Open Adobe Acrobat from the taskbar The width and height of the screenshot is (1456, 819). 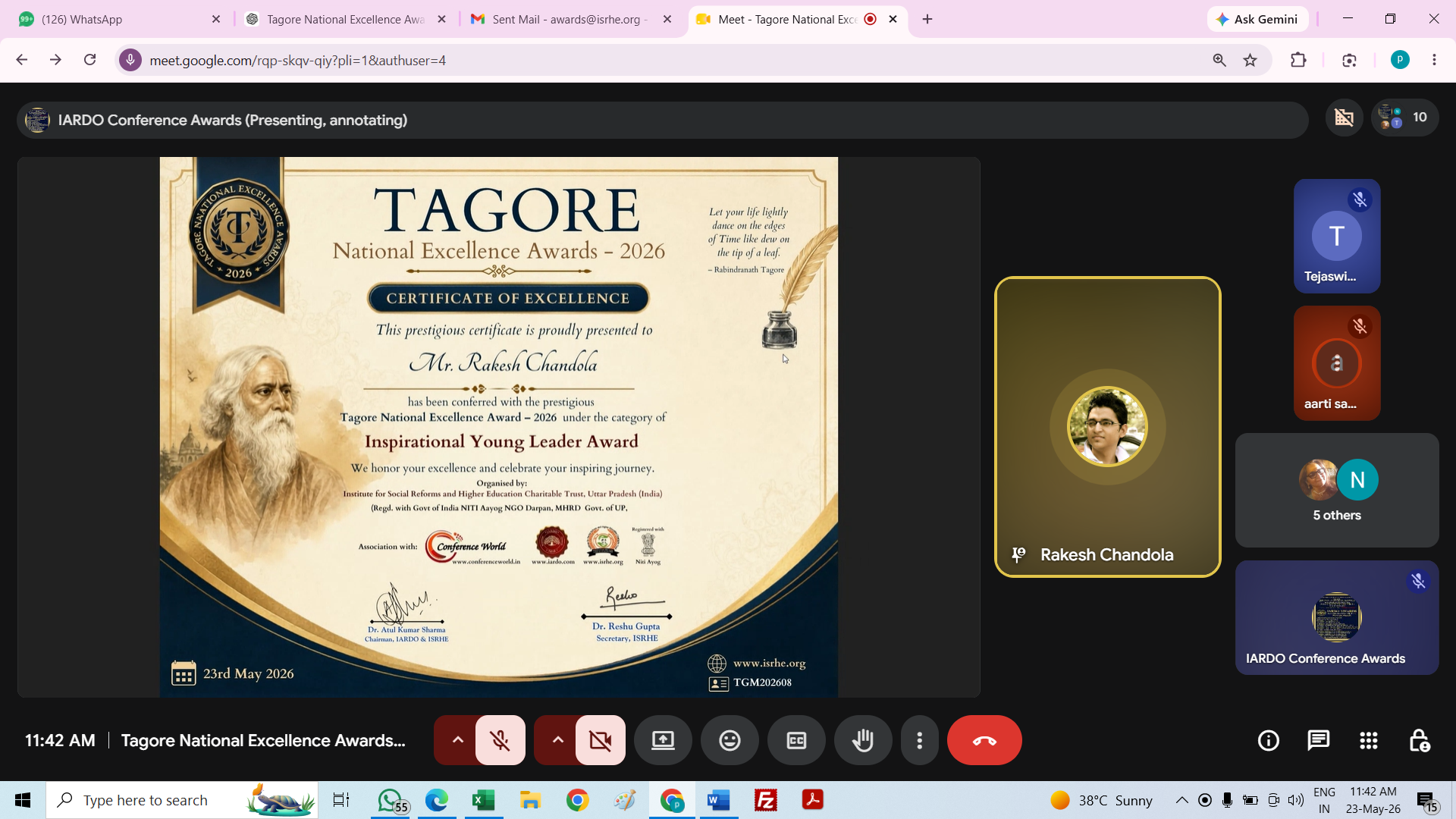[812, 800]
